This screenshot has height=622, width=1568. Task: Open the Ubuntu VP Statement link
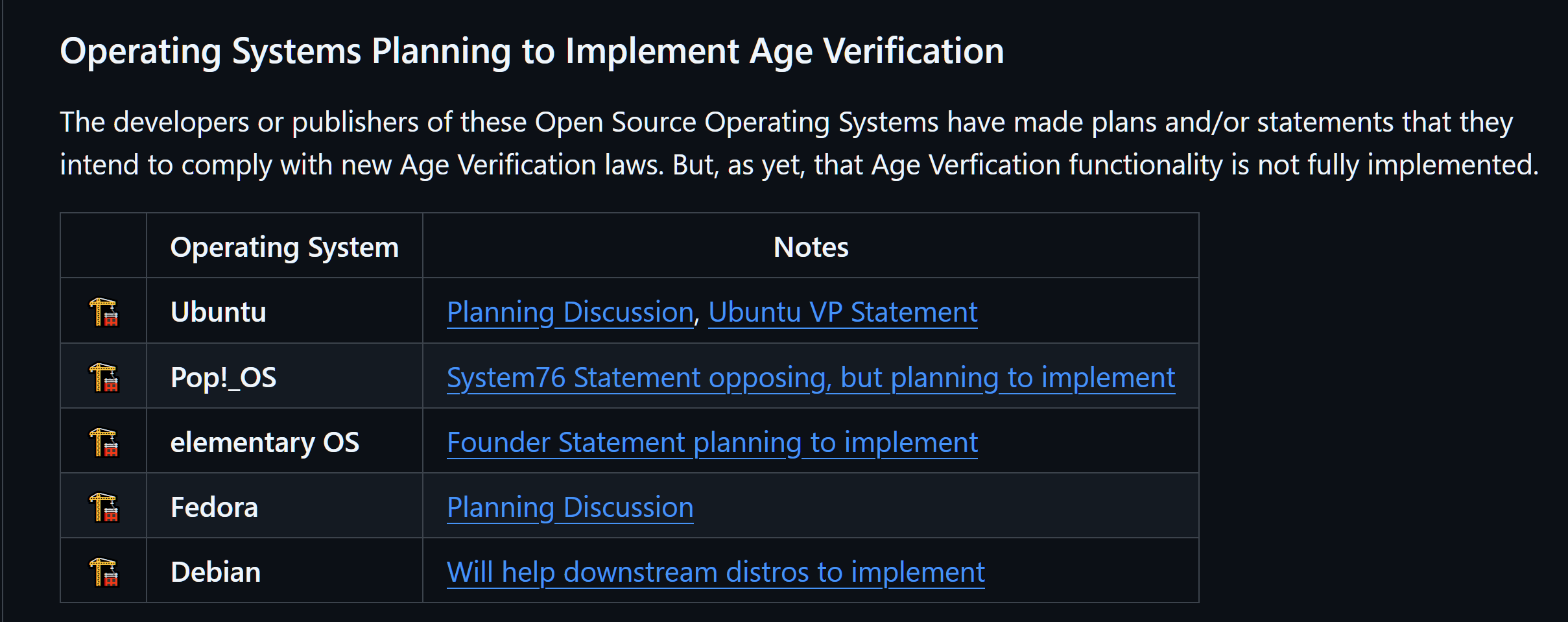(x=842, y=312)
